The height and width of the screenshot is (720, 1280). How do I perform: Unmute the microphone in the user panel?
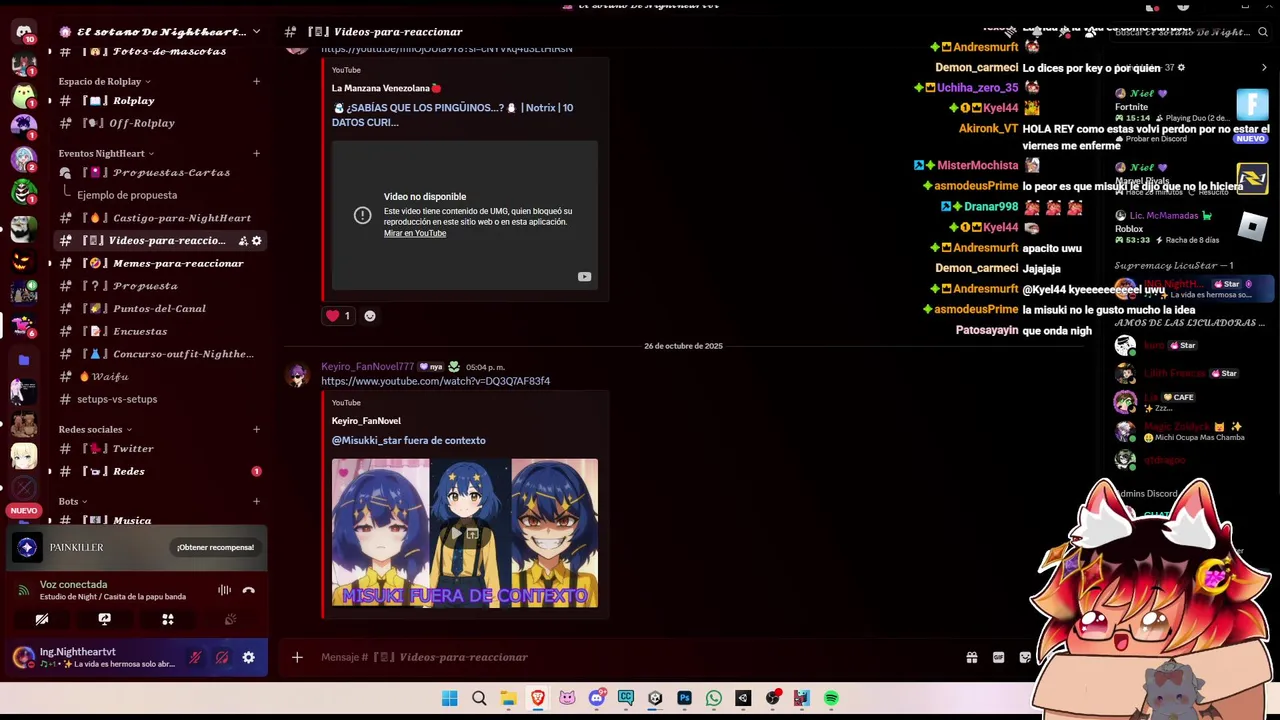click(x=195, y=657)
